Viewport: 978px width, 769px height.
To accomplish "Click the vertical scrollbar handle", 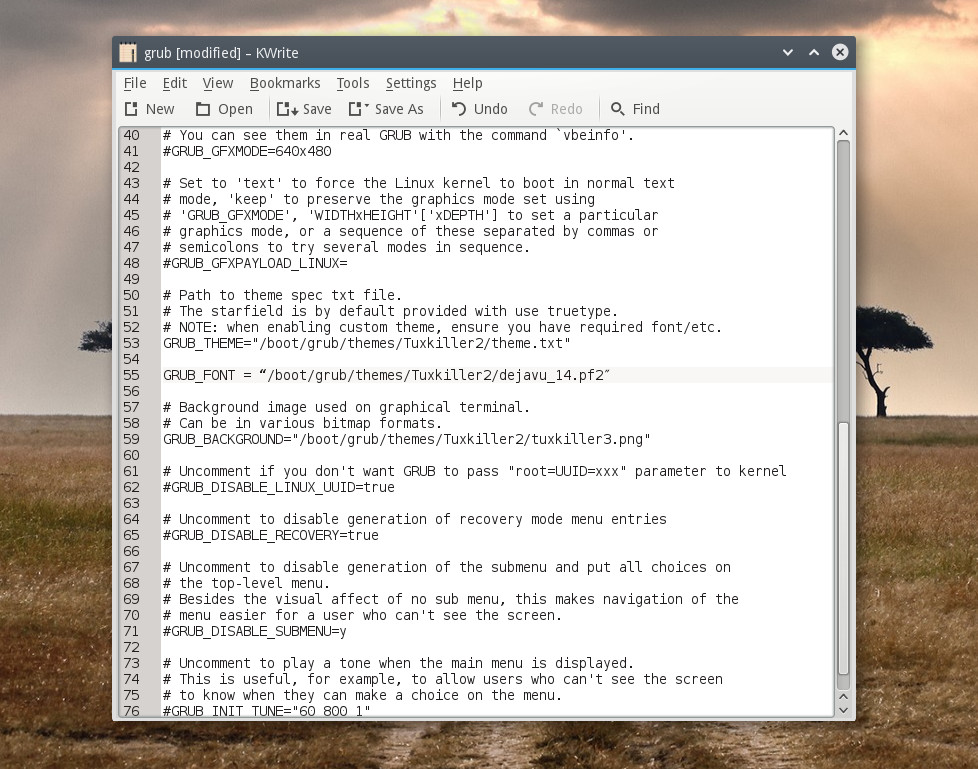I will pos(843,548).
